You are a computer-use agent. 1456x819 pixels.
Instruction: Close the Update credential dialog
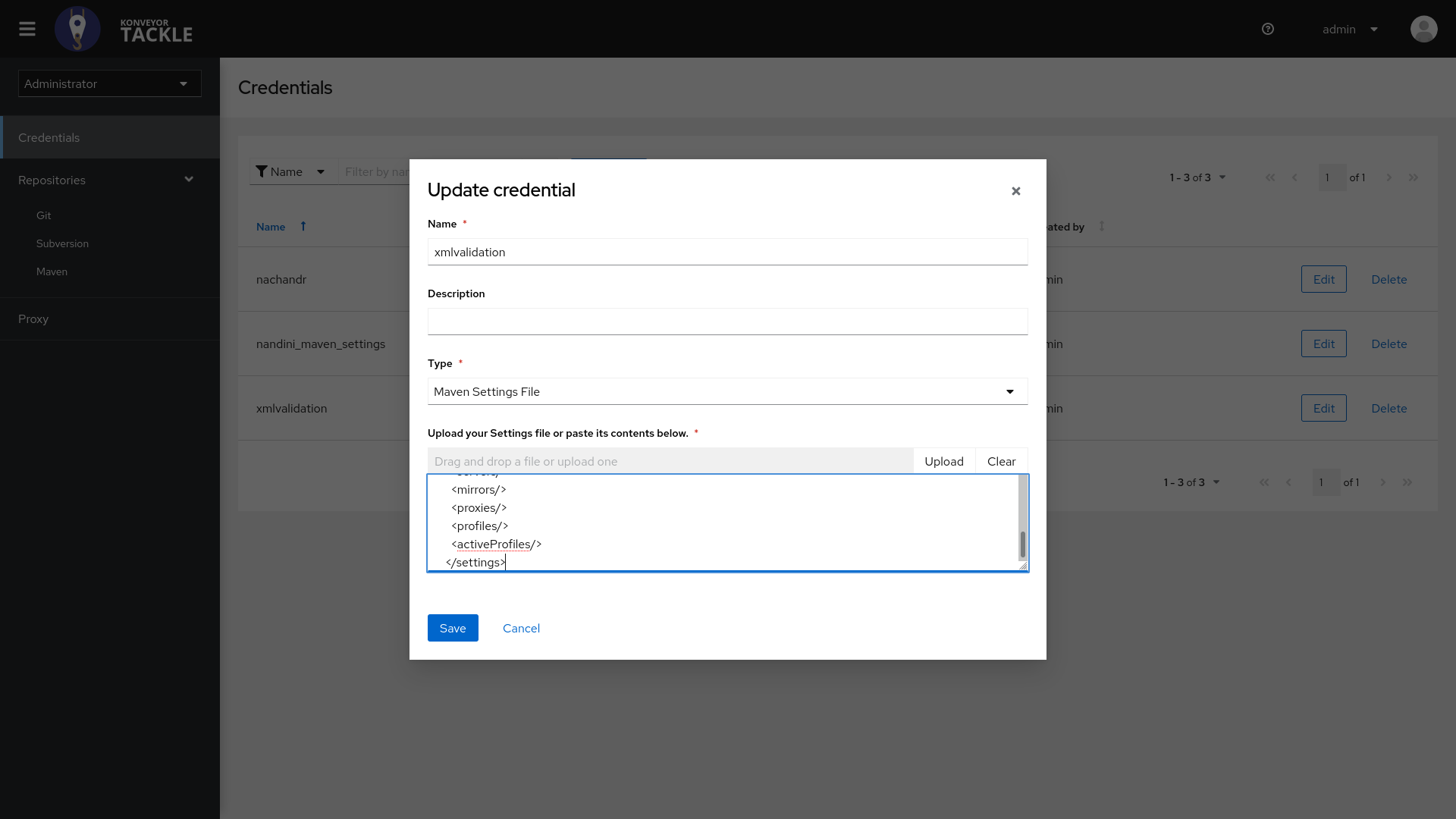point(1015,191)
